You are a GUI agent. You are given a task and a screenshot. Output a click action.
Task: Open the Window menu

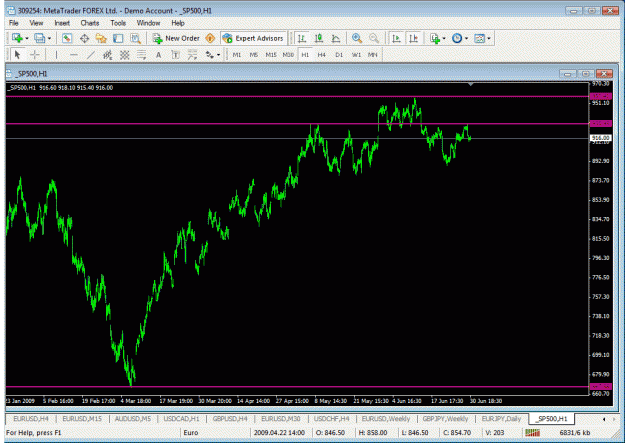148,23
